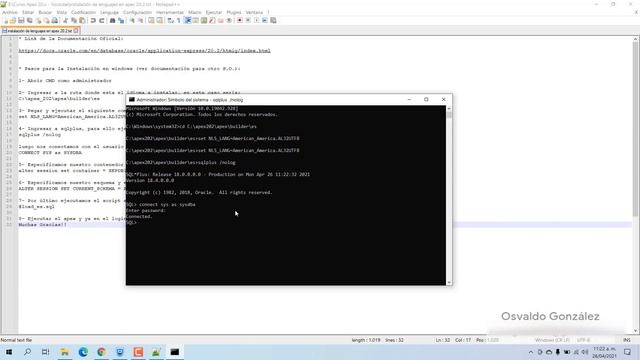
Task: Click the Zoom In toolbar icon
Action: pos(132,20)
